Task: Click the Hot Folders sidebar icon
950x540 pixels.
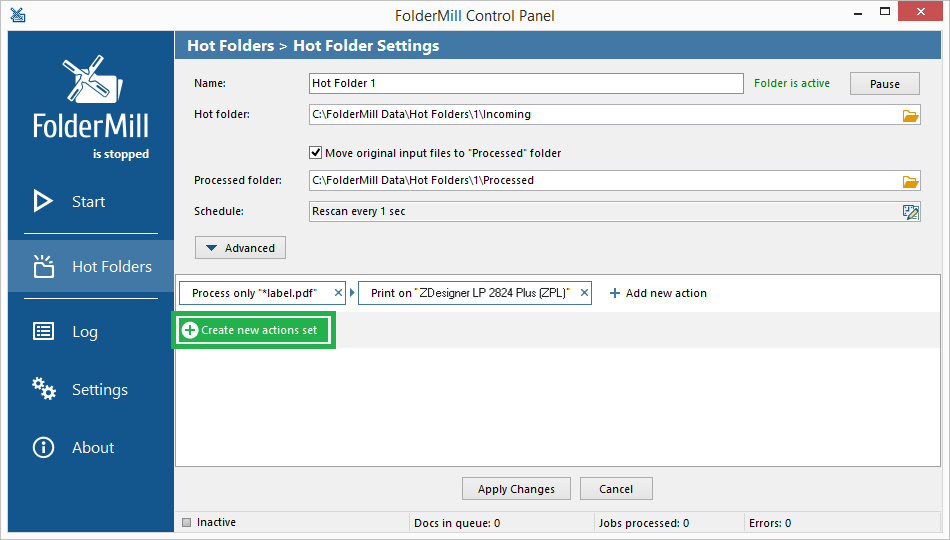Action: [44, 266]
